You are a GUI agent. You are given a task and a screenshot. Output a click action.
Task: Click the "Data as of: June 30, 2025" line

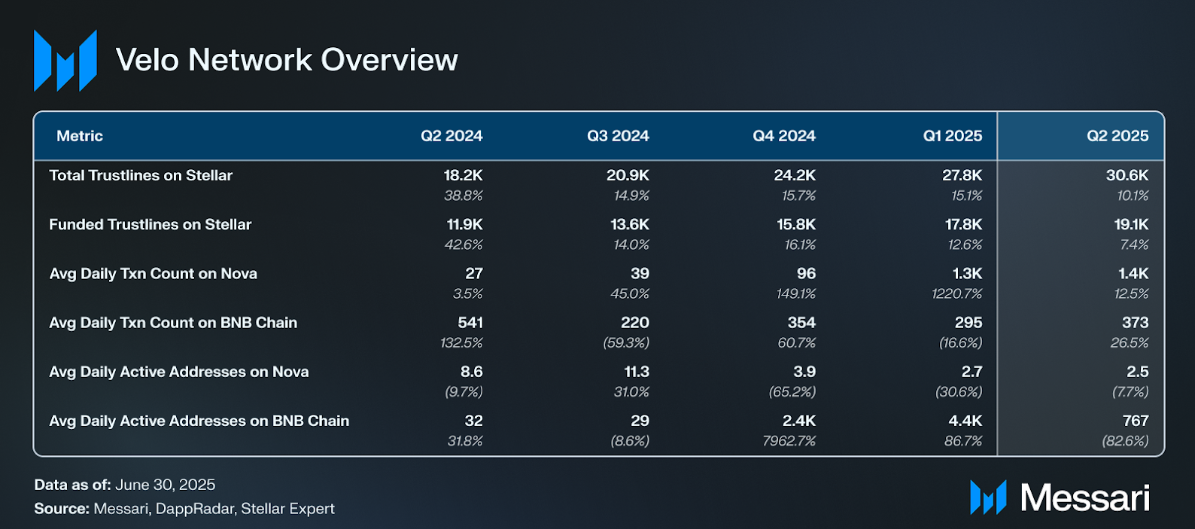pyautogui.click(x=125, y=485)
